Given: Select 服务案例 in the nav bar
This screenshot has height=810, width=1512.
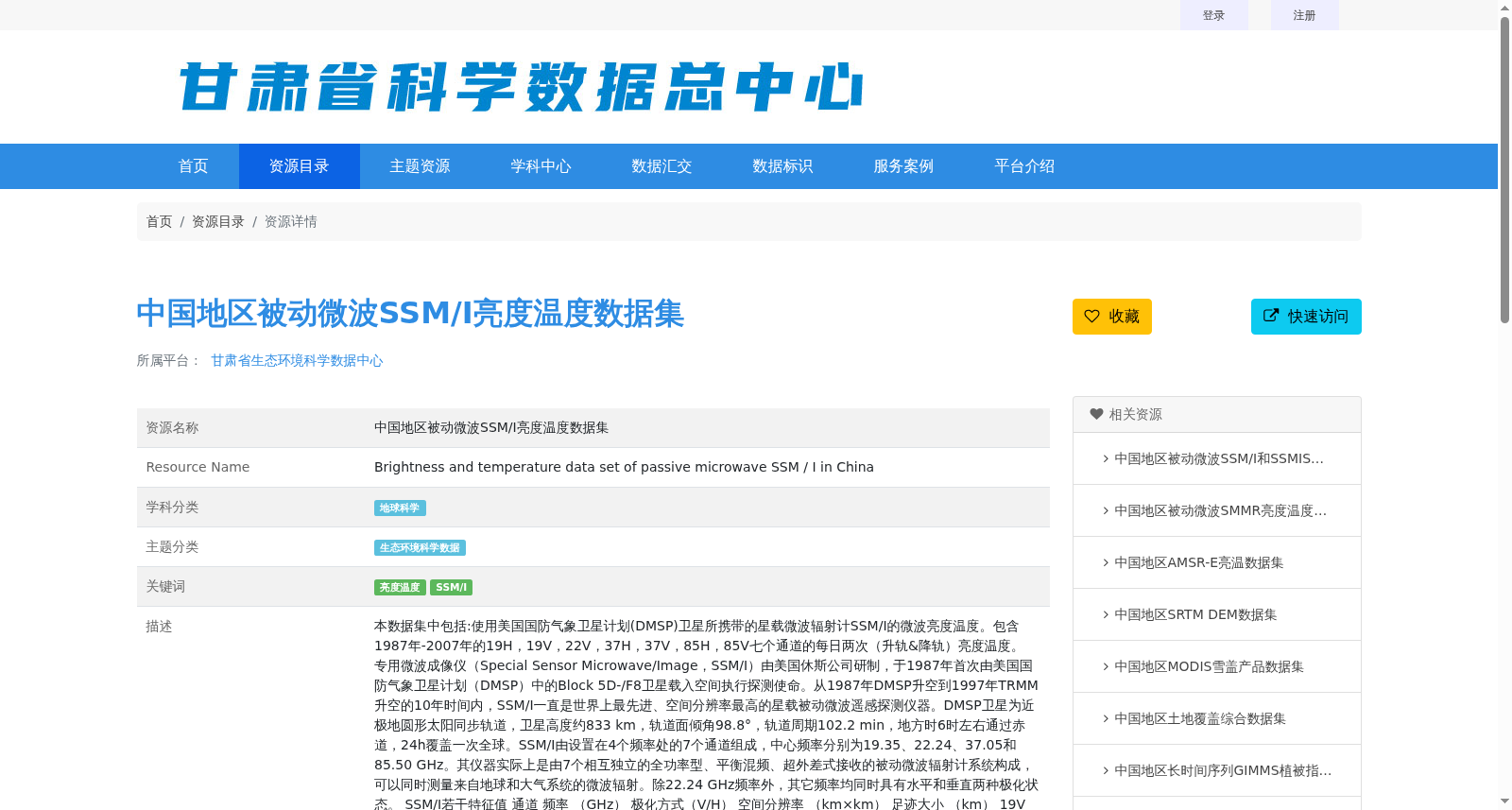Looking at the screenshot, I should pos(904,166).
